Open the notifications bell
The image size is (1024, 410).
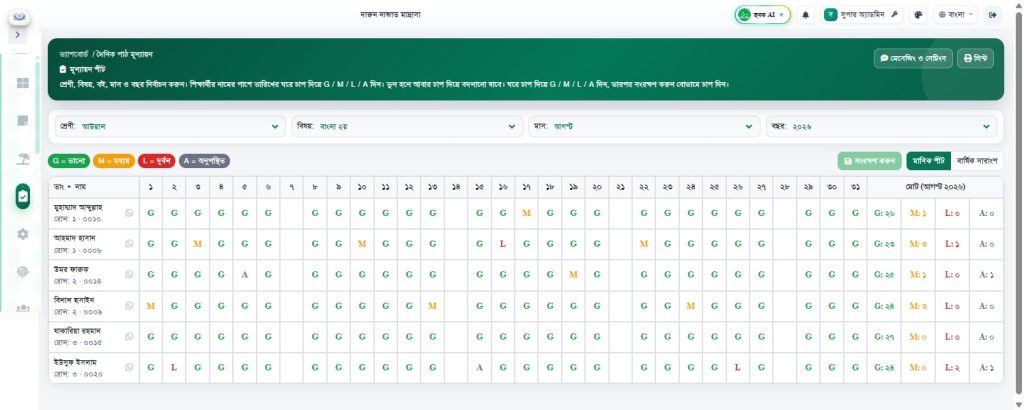pos(806,14)
